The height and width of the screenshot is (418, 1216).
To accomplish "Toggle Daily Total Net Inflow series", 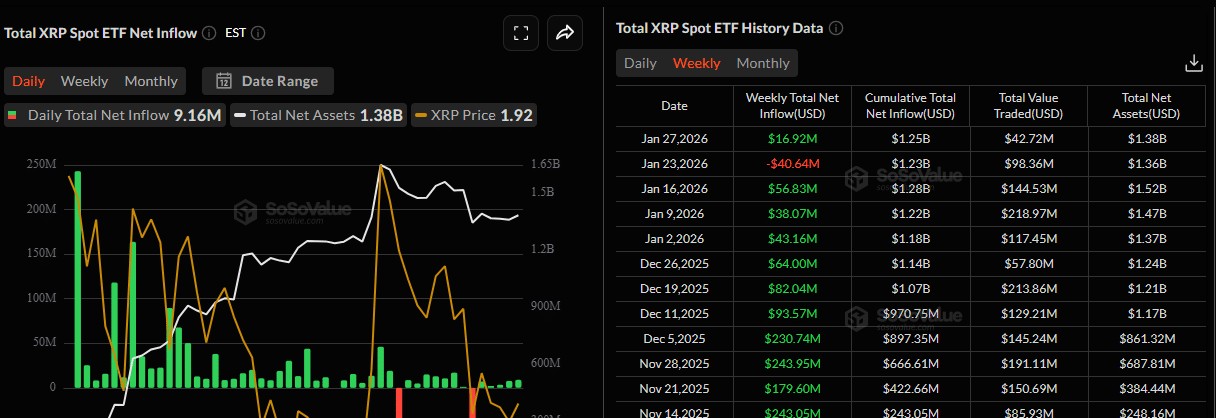I will [x=114, y=115].
